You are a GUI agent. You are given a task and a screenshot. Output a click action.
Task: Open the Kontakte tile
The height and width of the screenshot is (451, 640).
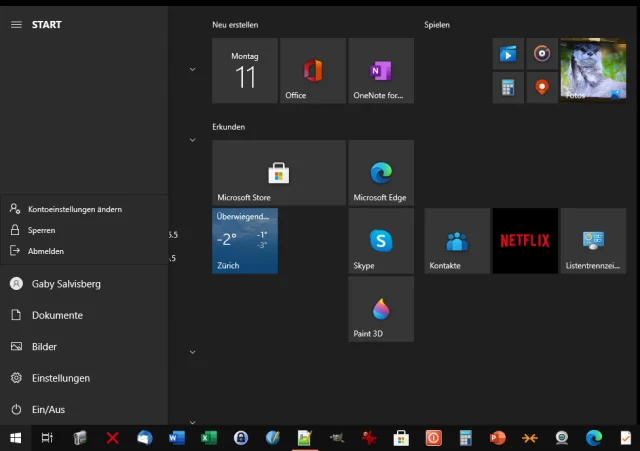point(457,241)
